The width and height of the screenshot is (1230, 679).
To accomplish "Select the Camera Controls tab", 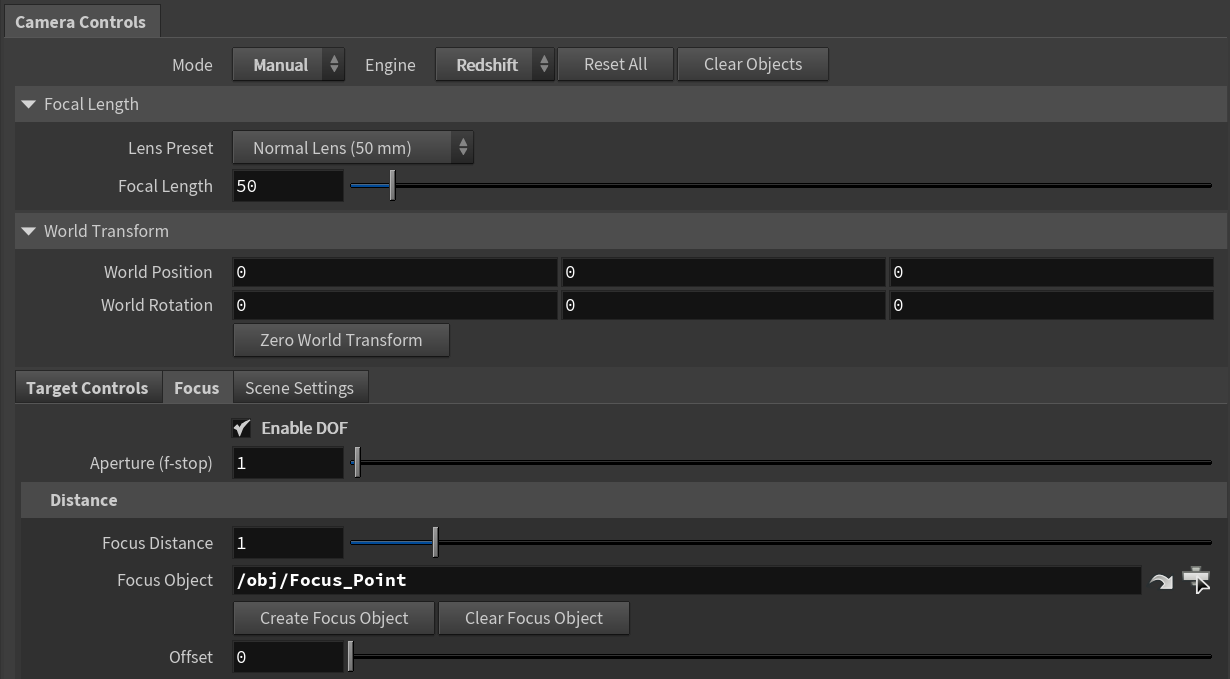I will 80,22.
